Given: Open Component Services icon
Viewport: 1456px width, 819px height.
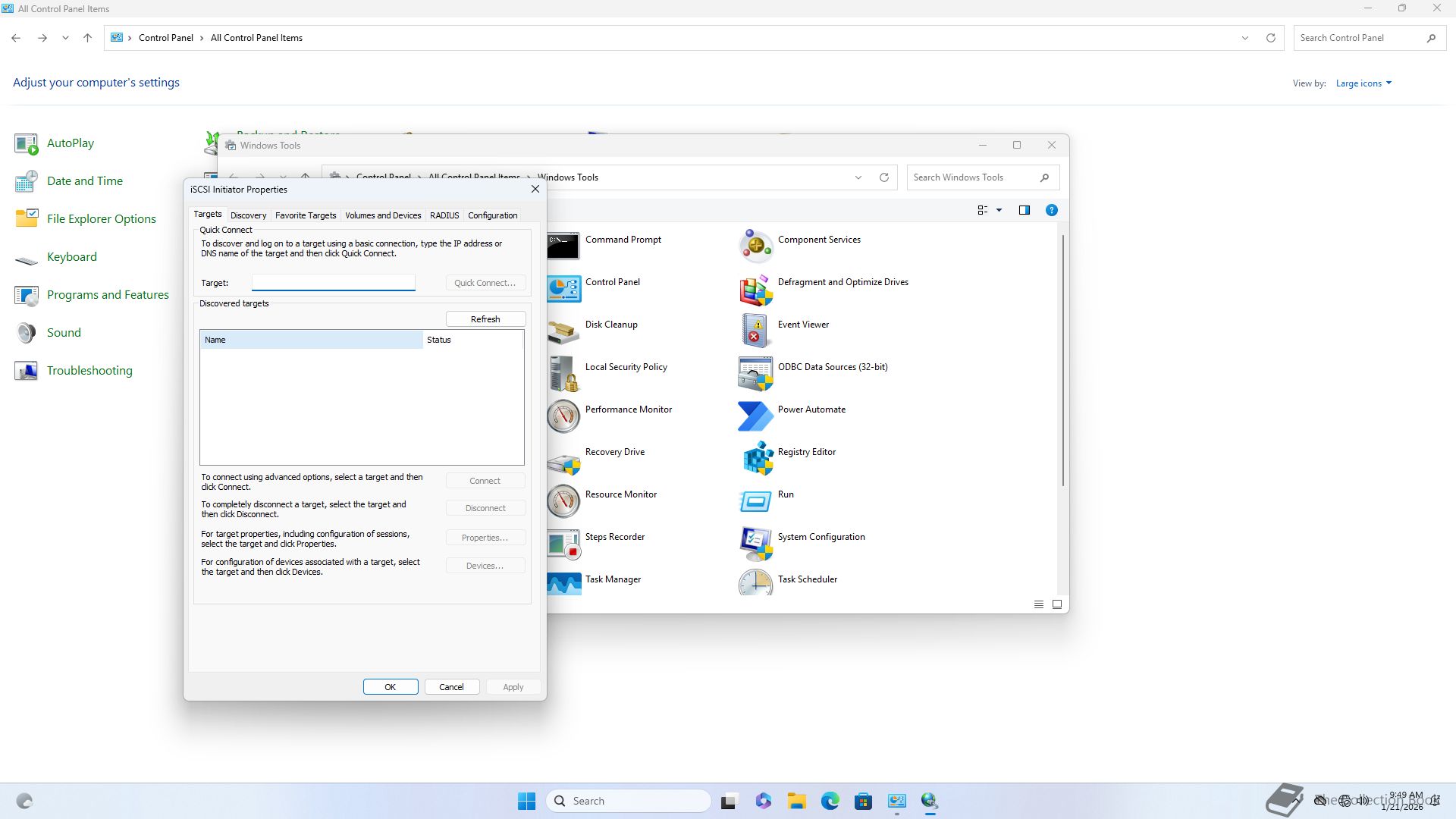Looking at the screenshot, I should 755,246.
